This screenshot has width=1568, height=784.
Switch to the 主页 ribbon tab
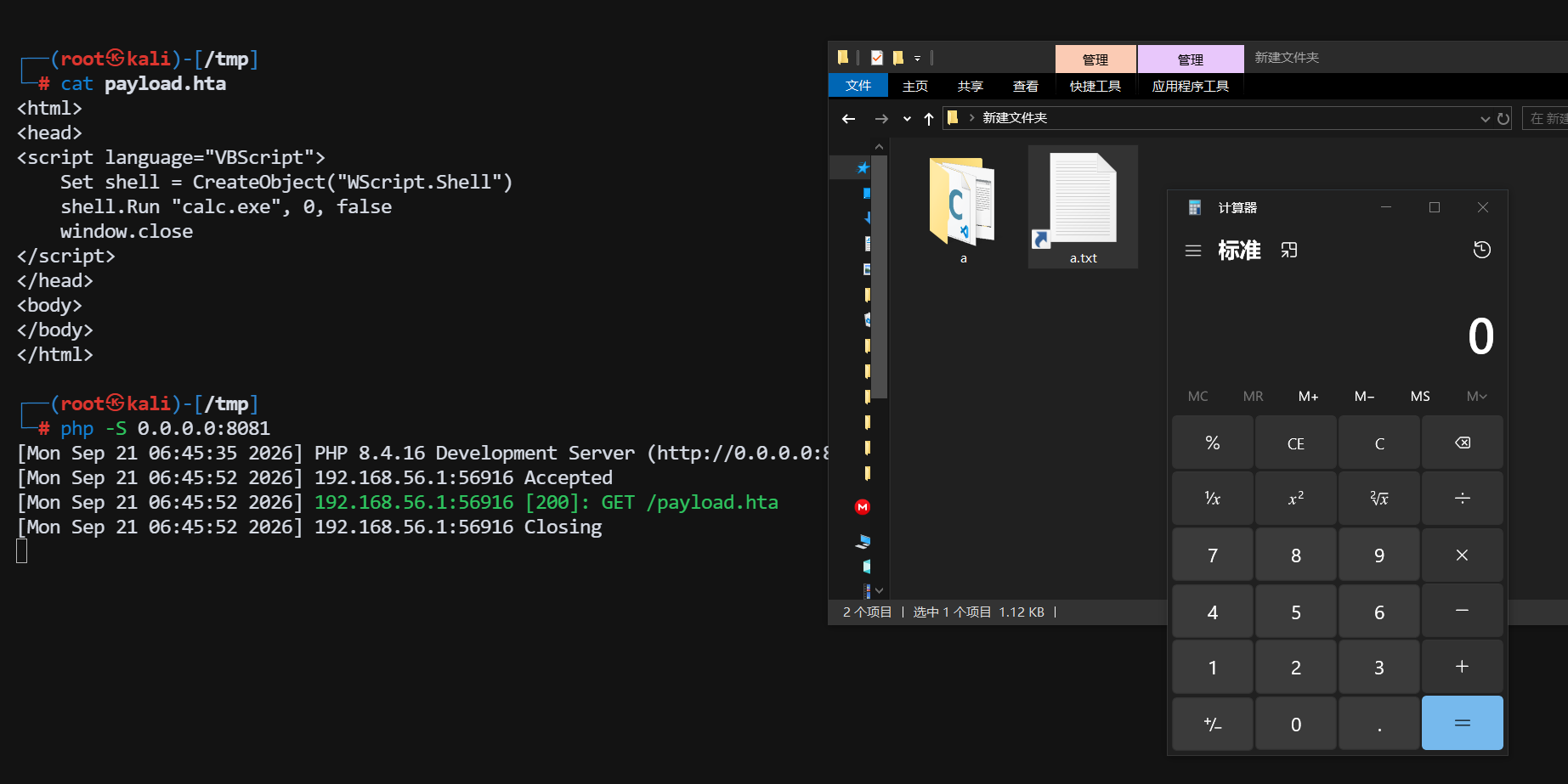point(915,86)
